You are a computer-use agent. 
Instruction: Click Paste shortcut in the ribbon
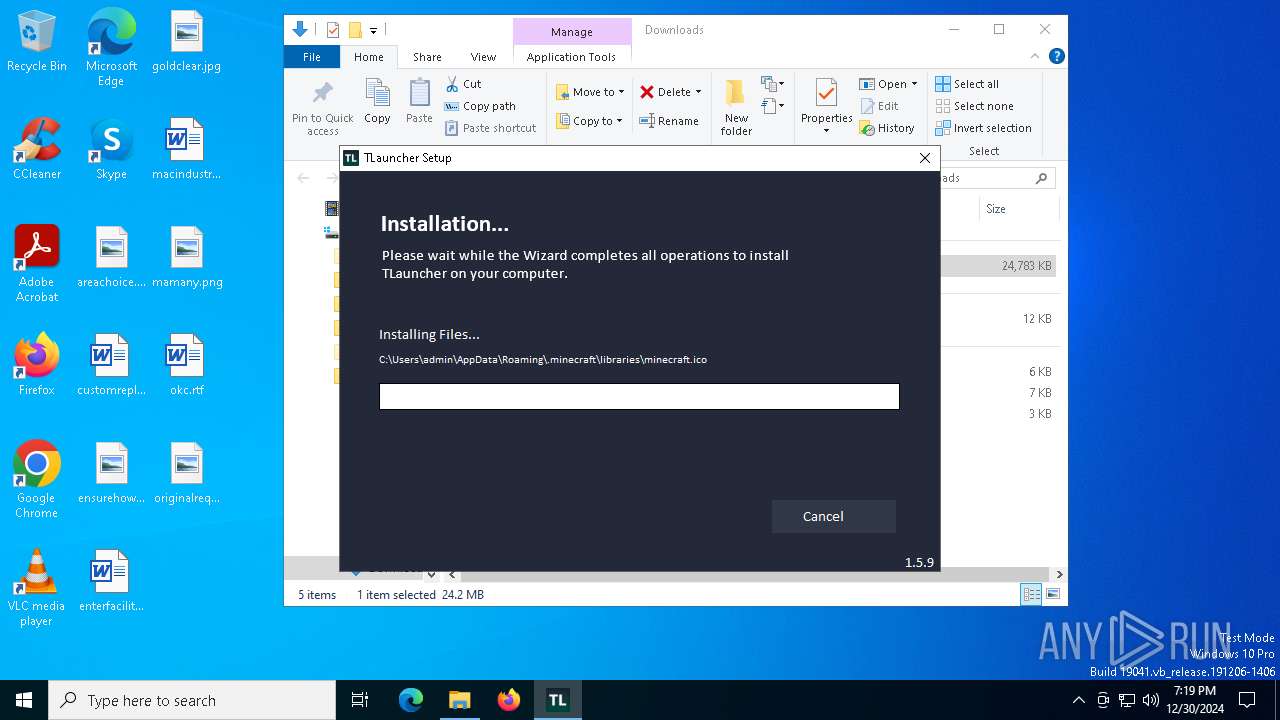[x=491, y=128]
